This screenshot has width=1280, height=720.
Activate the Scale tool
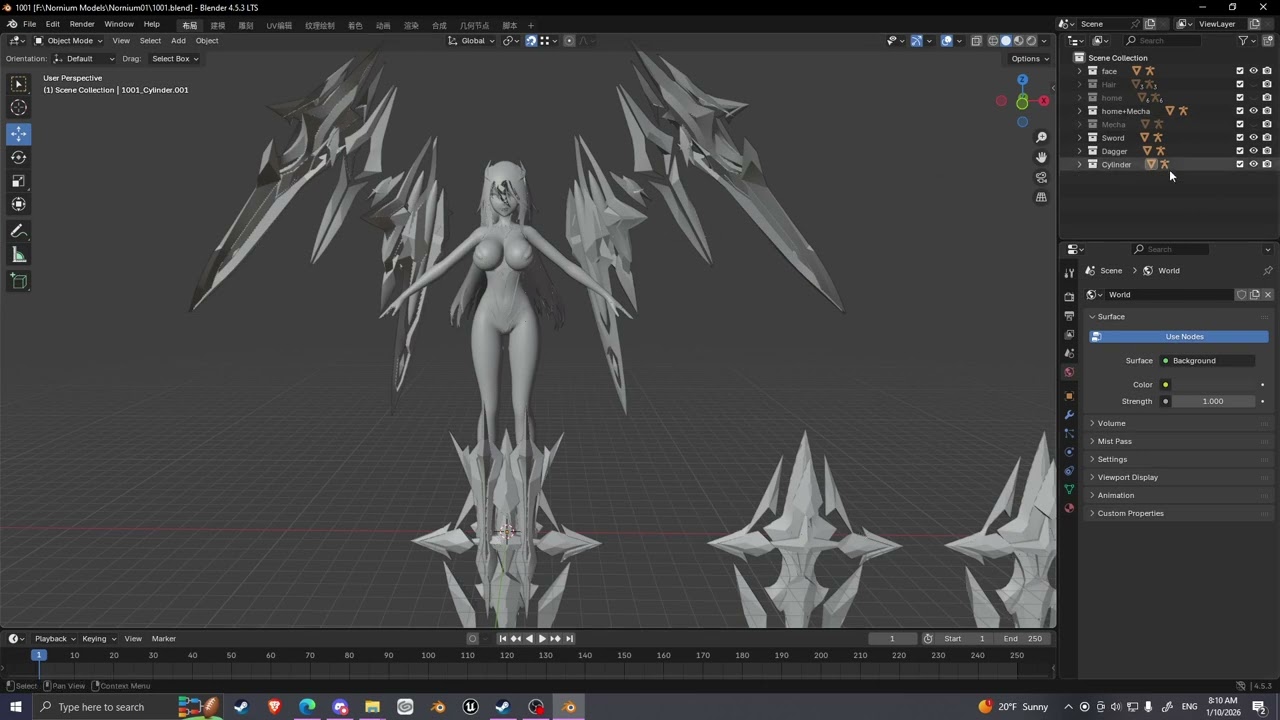tap(19, 181)
